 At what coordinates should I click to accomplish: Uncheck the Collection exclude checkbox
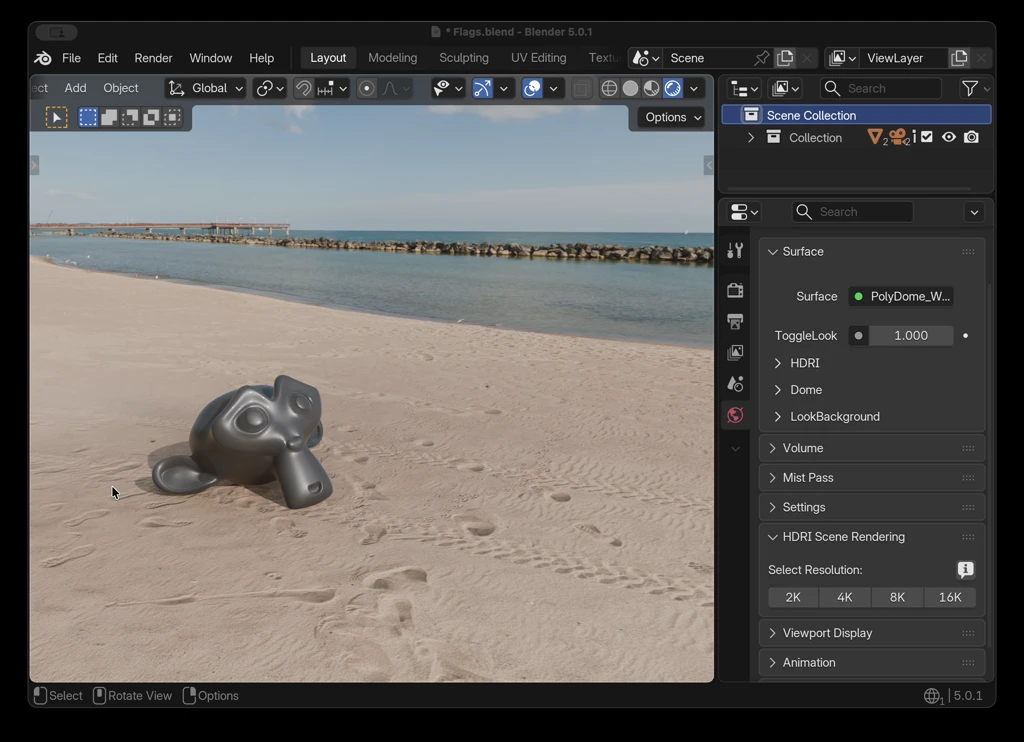pyautogui.click(x=927, y=137)
